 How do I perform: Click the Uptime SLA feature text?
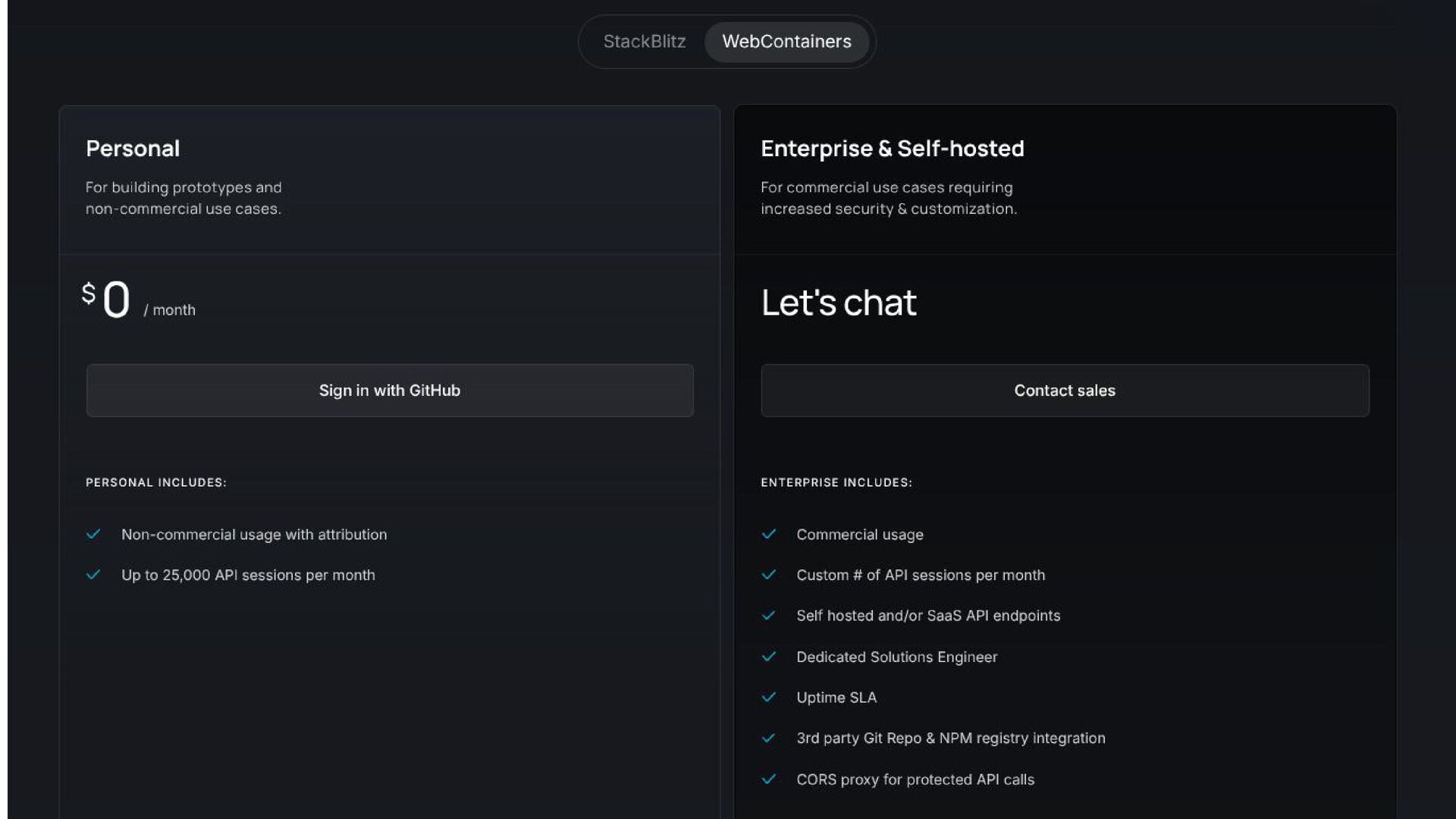point(836,698)
